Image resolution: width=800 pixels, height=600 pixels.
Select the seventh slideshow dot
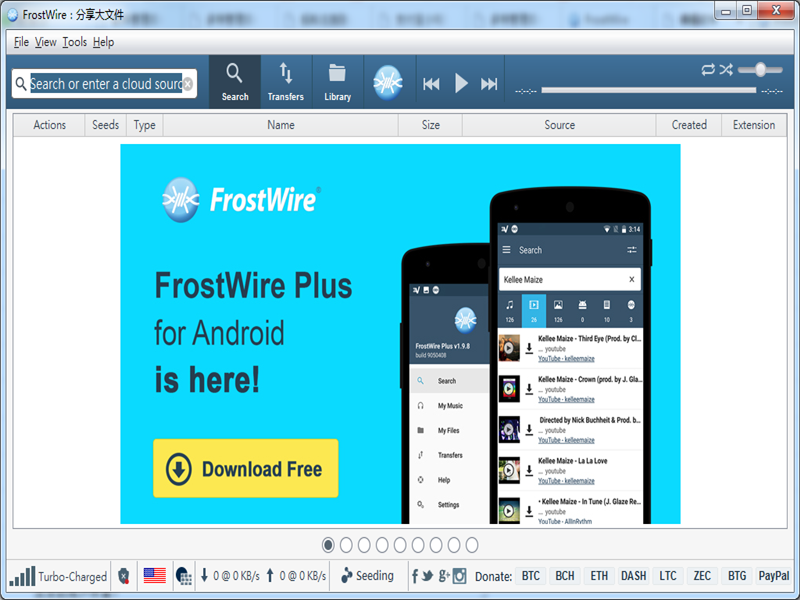point(436,545)
